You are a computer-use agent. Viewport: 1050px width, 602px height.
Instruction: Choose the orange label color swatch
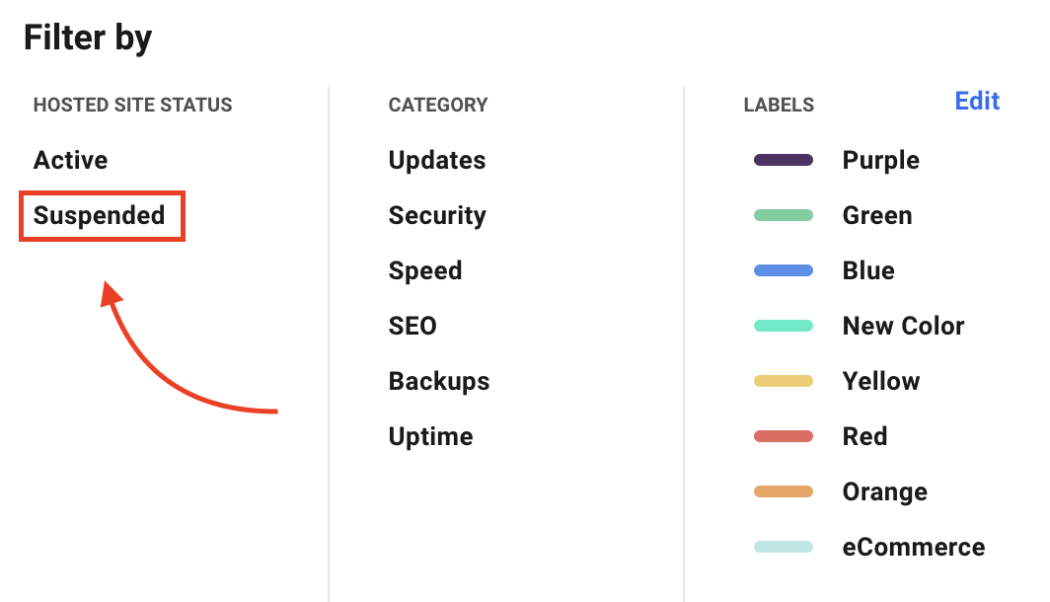783,492
